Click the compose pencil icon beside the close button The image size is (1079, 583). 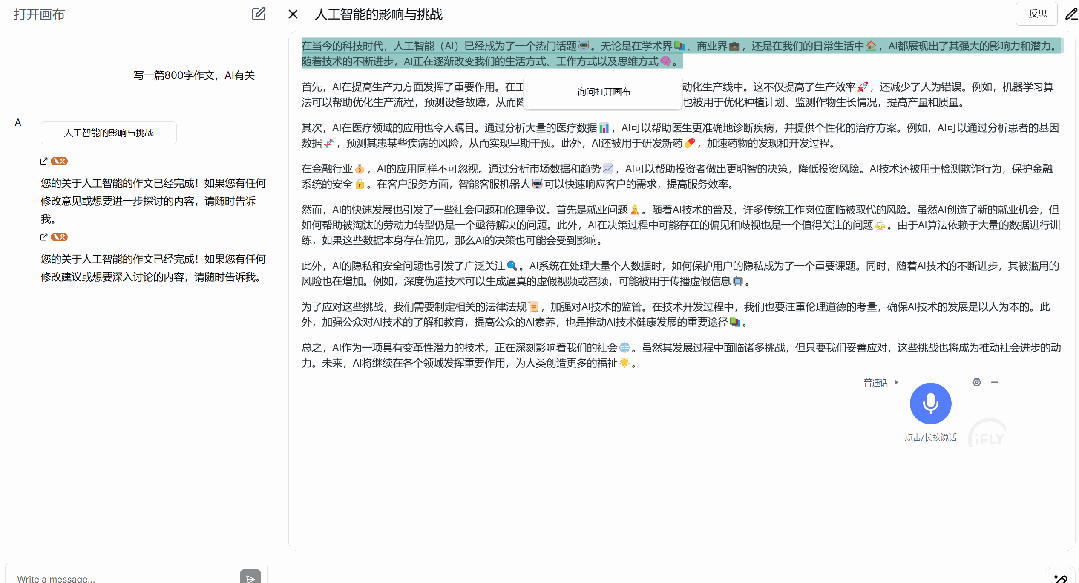coord(258,14)
